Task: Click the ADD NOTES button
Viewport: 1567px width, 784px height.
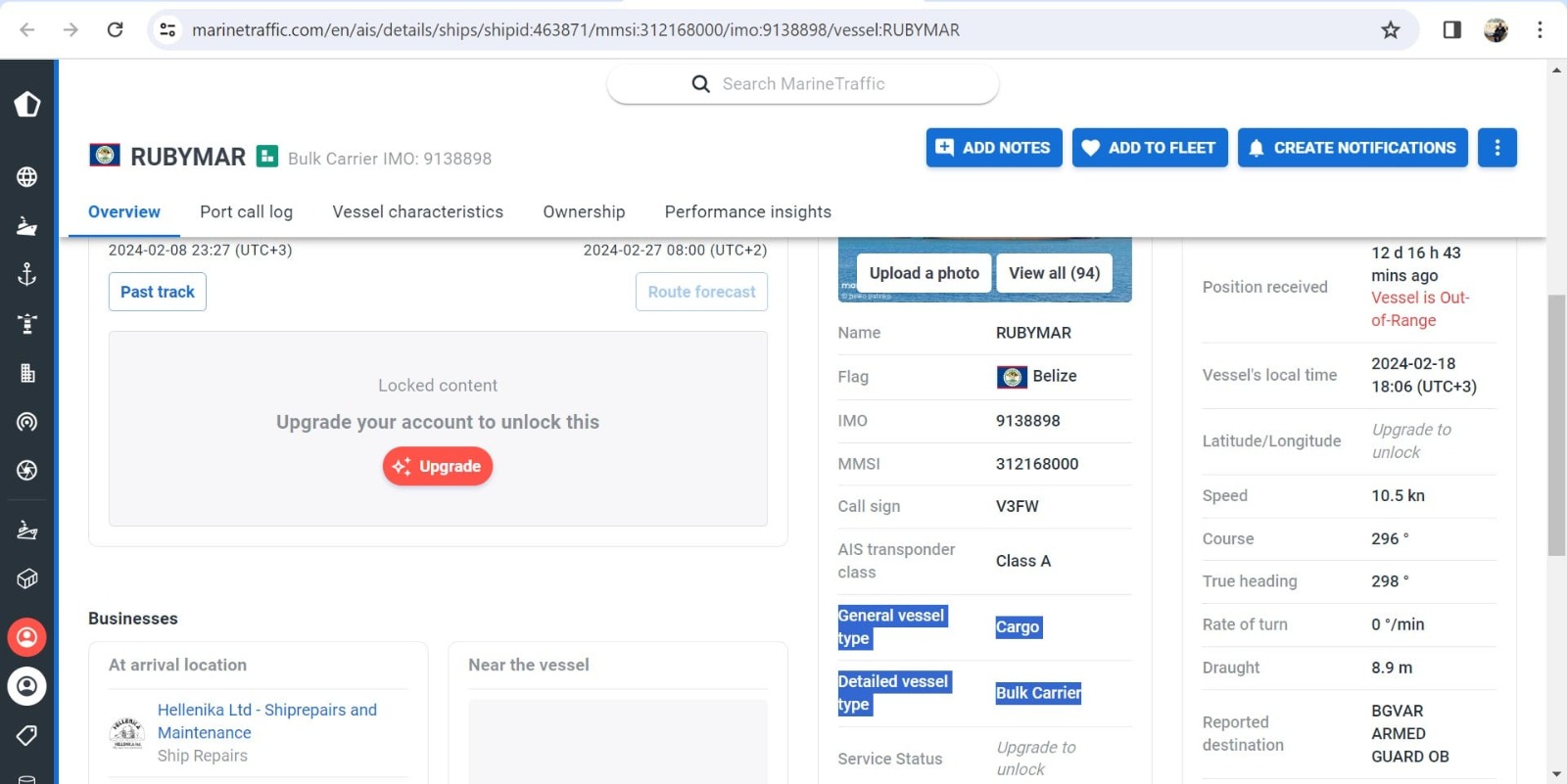Action: pos(994,148)
